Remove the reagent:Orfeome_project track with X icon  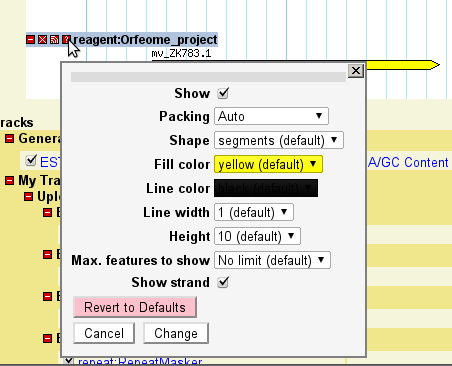click(x=42, y=40)
